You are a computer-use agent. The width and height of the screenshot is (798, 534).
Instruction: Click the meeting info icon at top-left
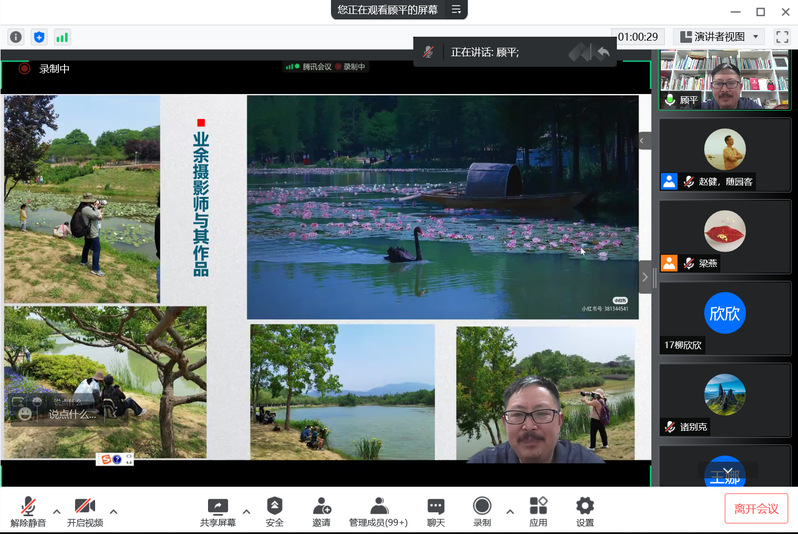[16, 37]
